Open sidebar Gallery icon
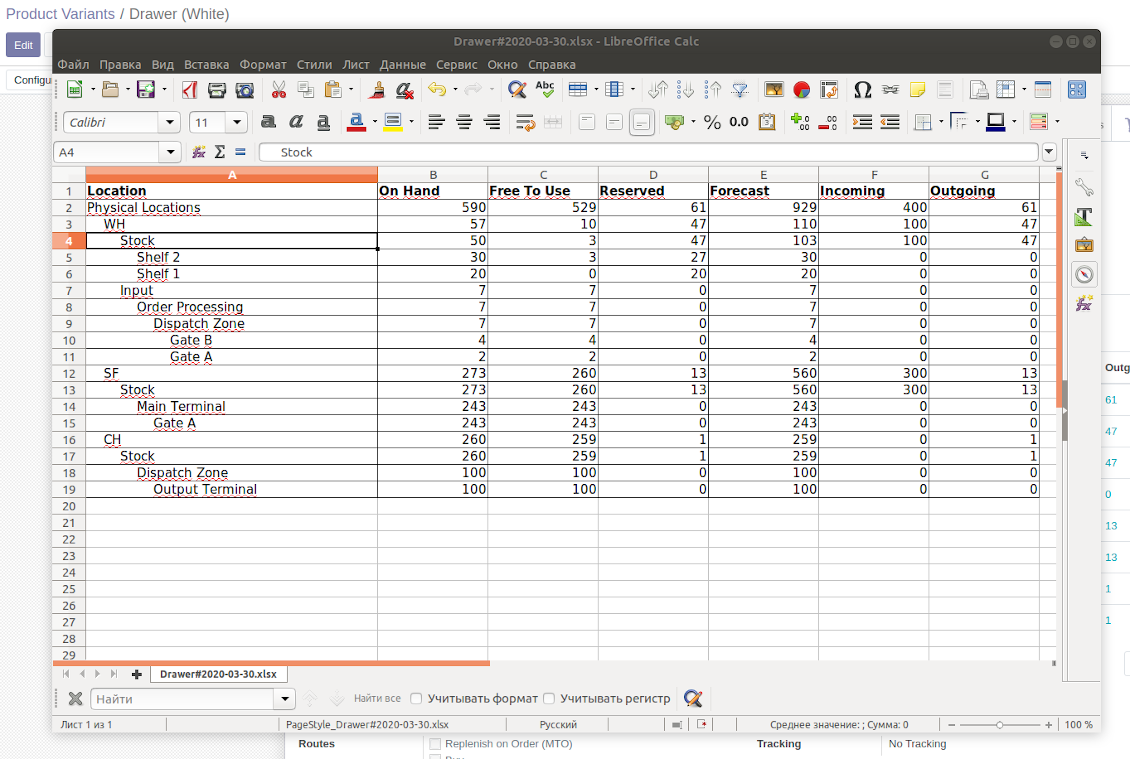Screen dimensions: 1130x759 [x=1084, y=245]
